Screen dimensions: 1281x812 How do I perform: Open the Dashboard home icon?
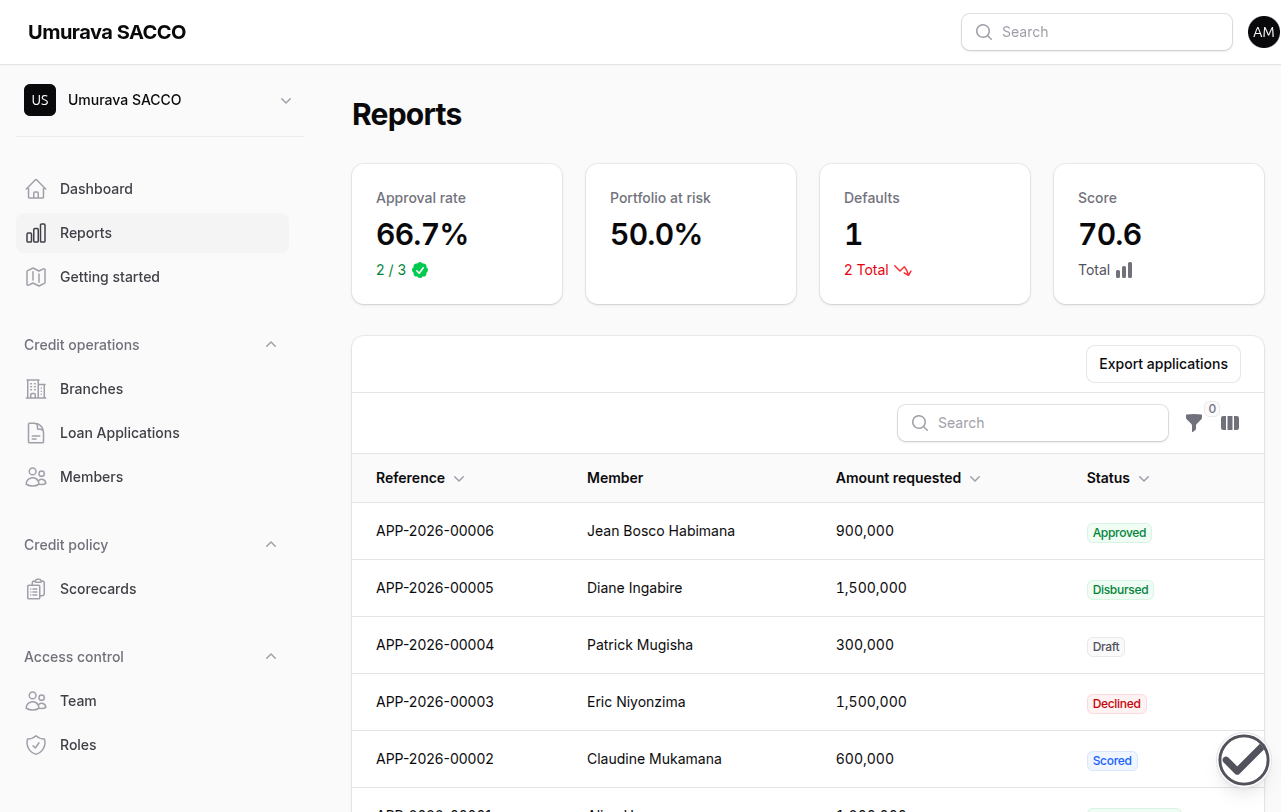click(x=36, y=189)
